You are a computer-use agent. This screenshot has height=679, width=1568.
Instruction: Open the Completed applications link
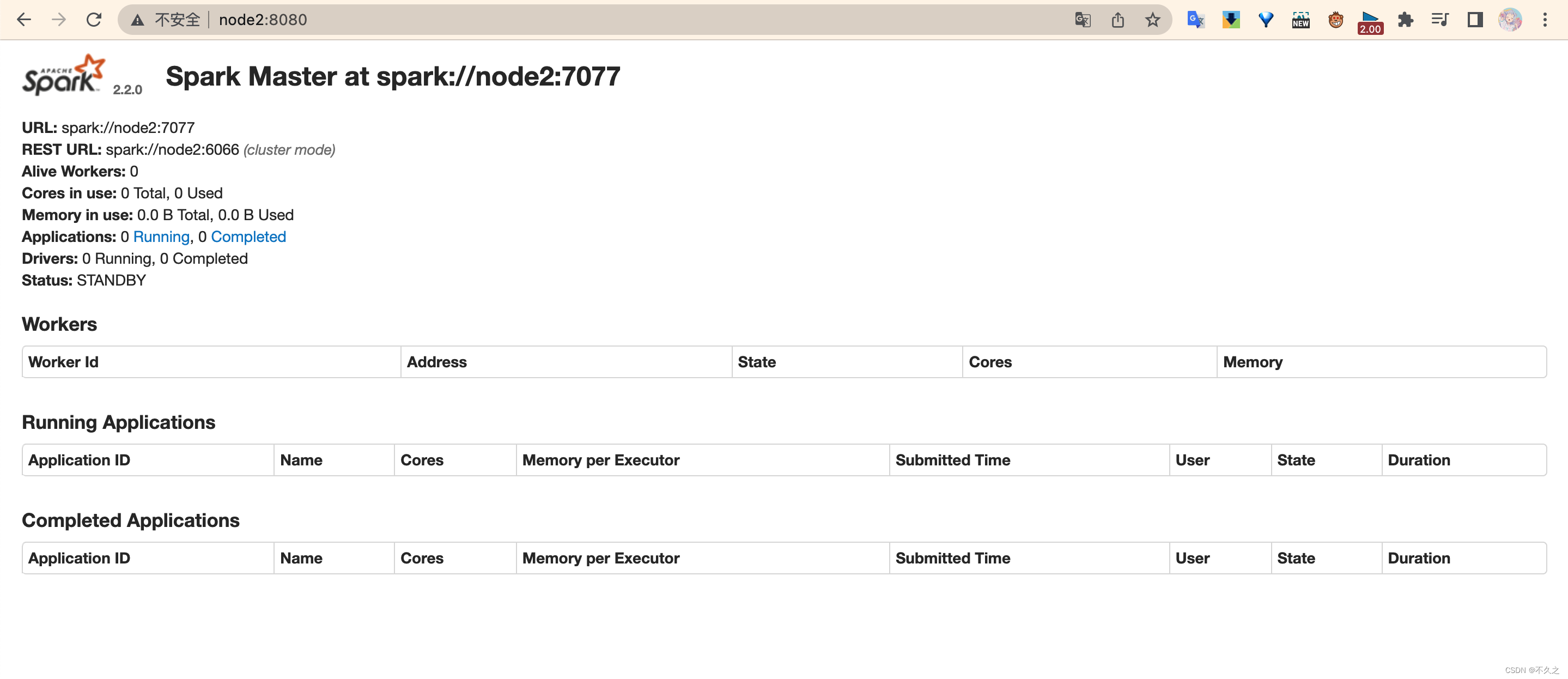pos(248,237)
